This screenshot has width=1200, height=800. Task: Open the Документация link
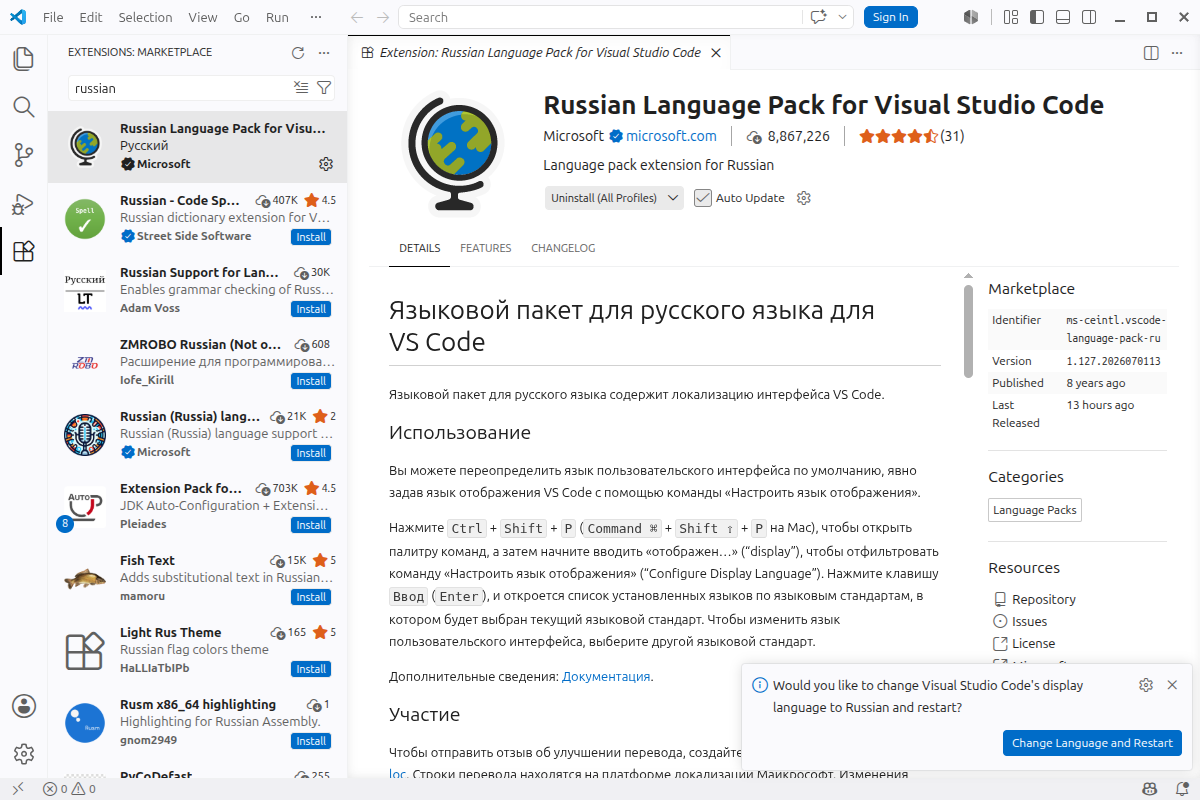point(606,676)
